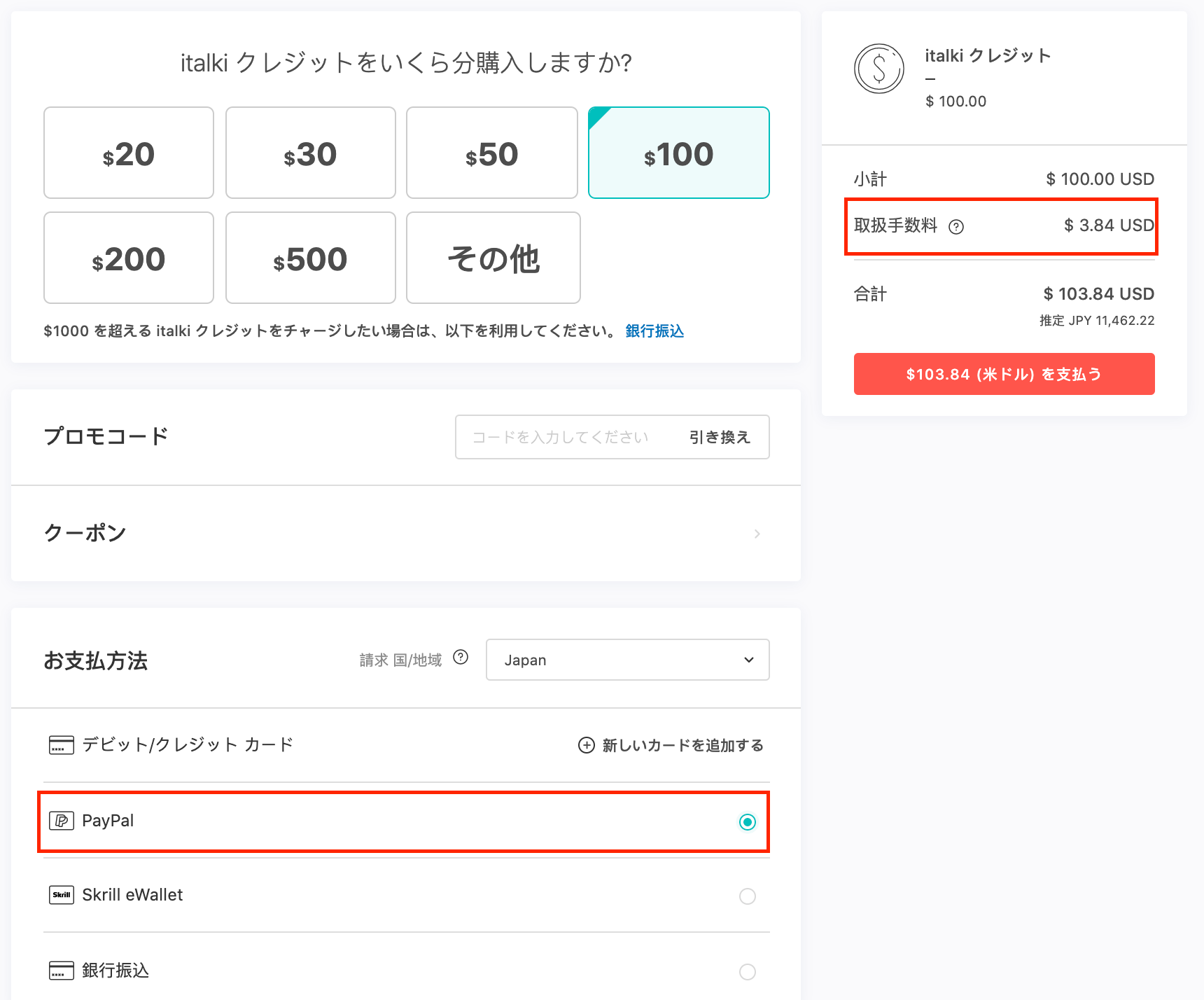Expand the クーポン row chevron
This screenshot has height=1000, width=1204.
(x=757, y=534)
